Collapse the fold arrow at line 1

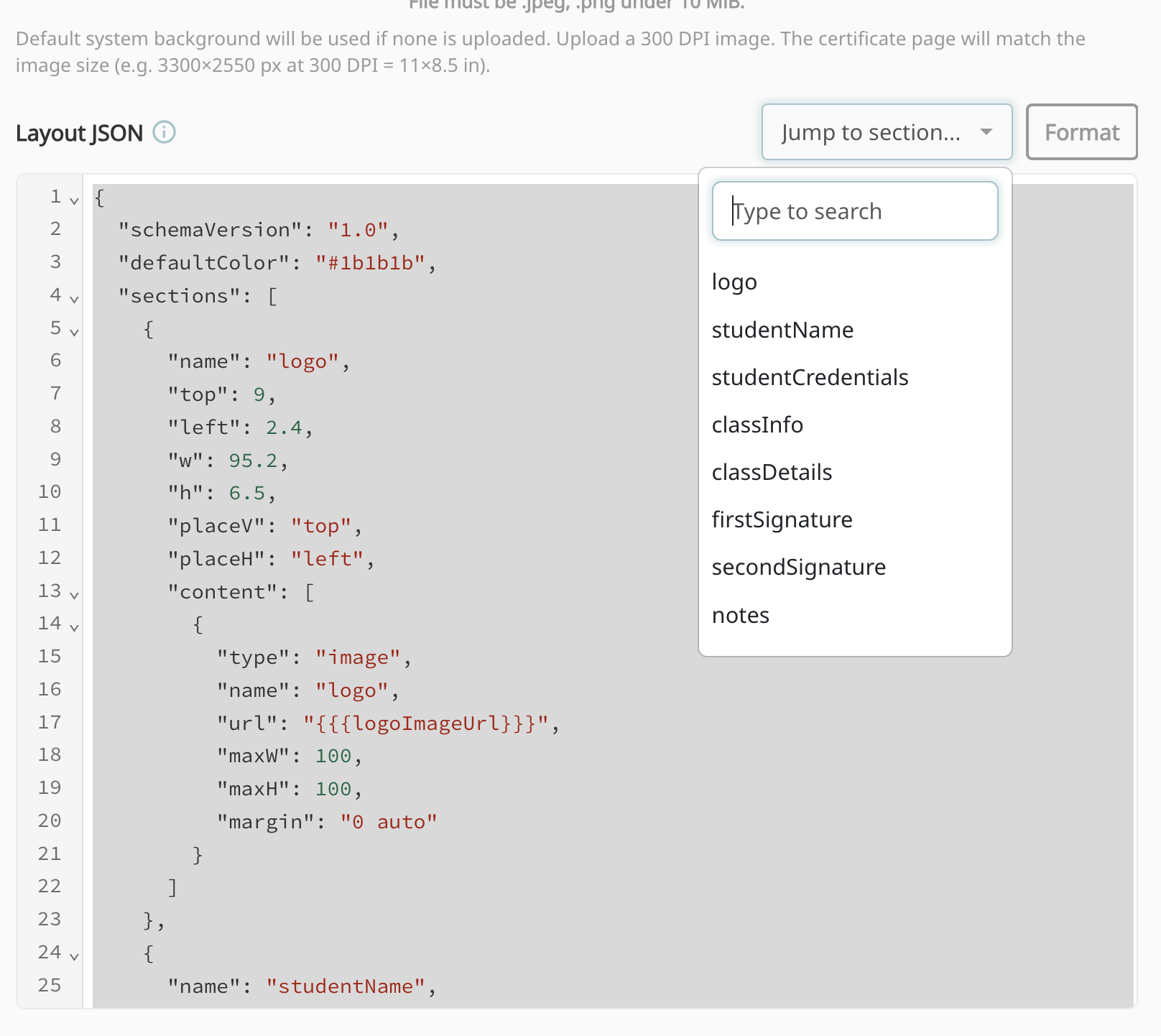tap(74, 200)
